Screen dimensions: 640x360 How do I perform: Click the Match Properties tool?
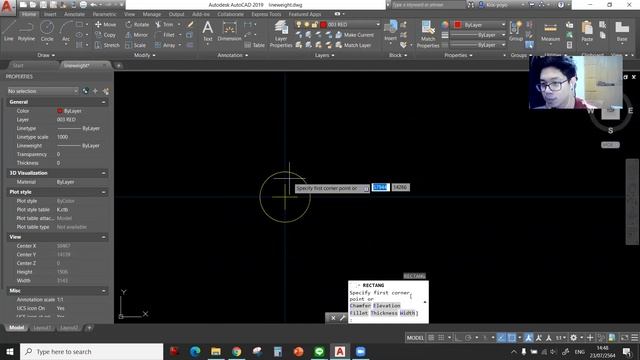click(x=428, y=33)
